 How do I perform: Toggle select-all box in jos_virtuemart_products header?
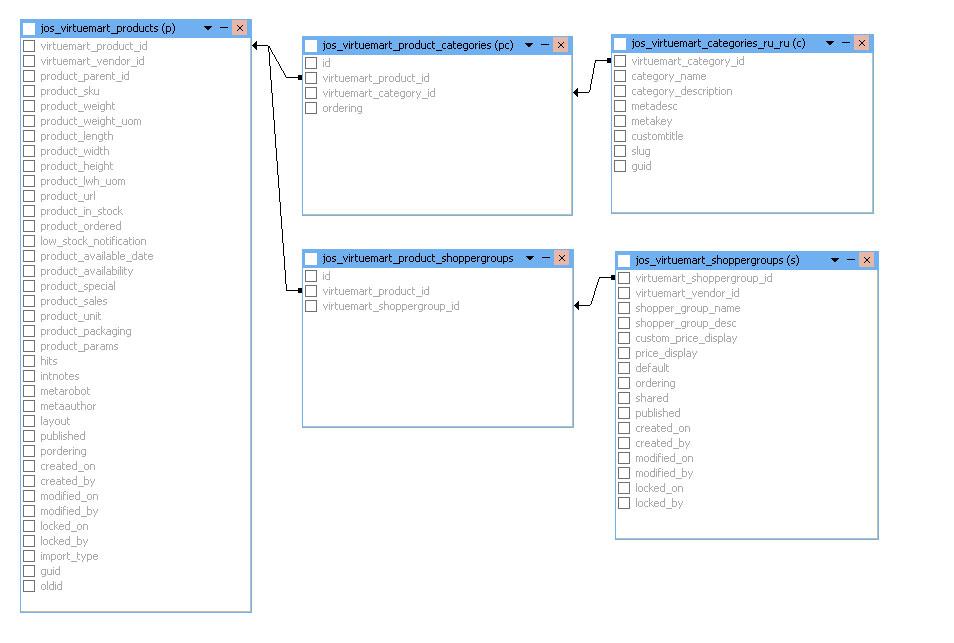29,28
